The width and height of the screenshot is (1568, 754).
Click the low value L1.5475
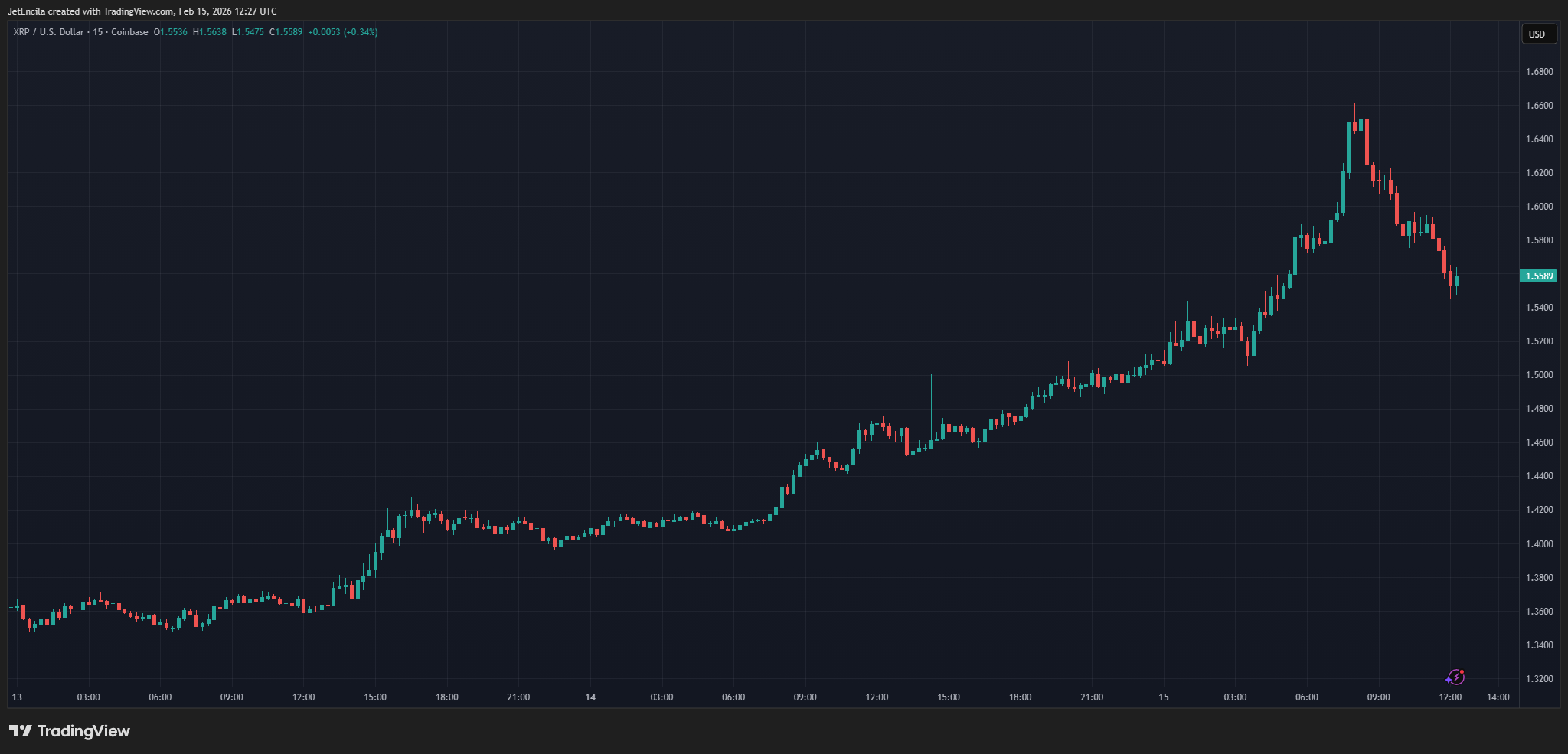point(248,32)
